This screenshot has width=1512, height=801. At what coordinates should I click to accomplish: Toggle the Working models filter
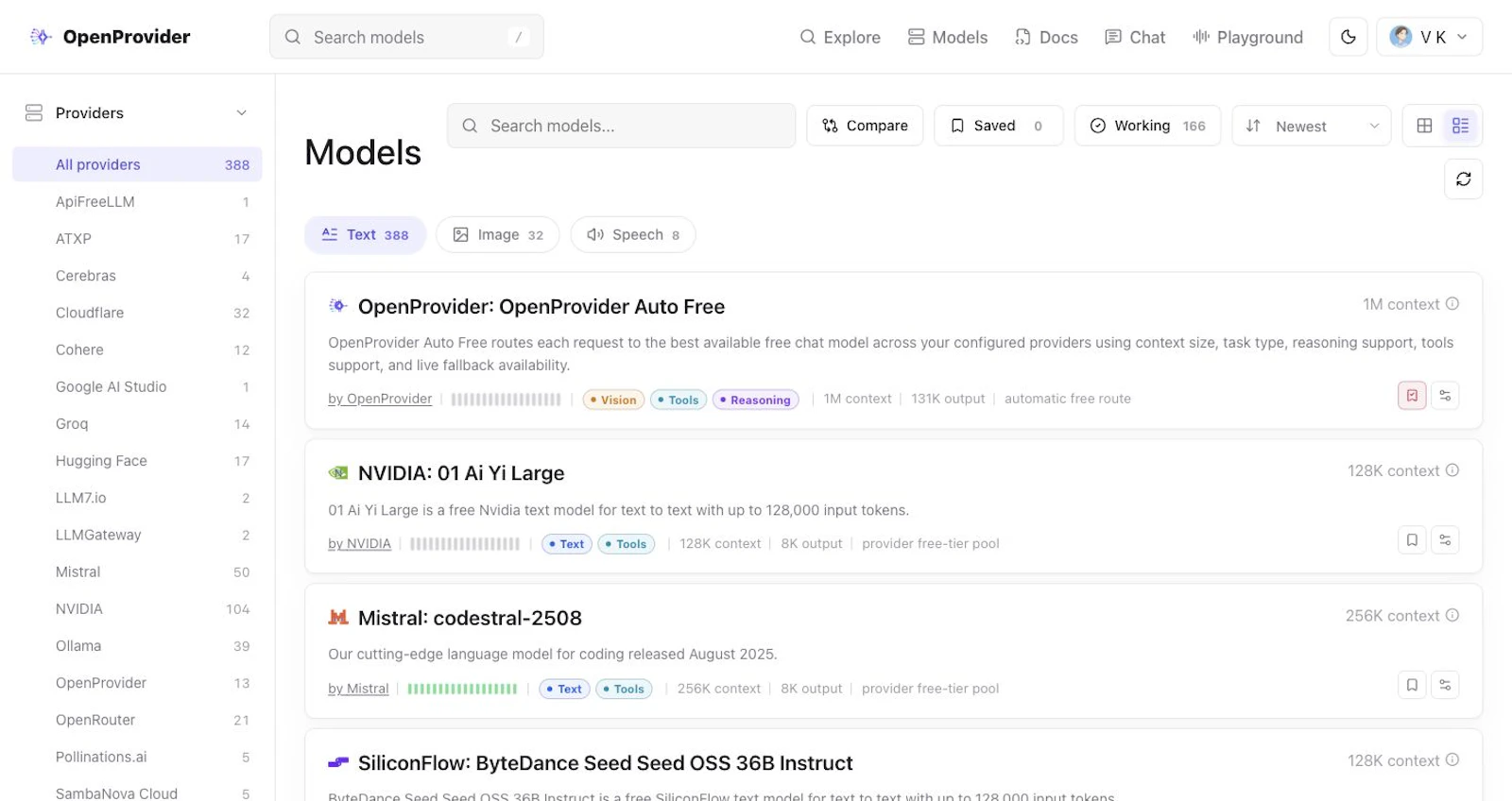(x=1147, y=126)
